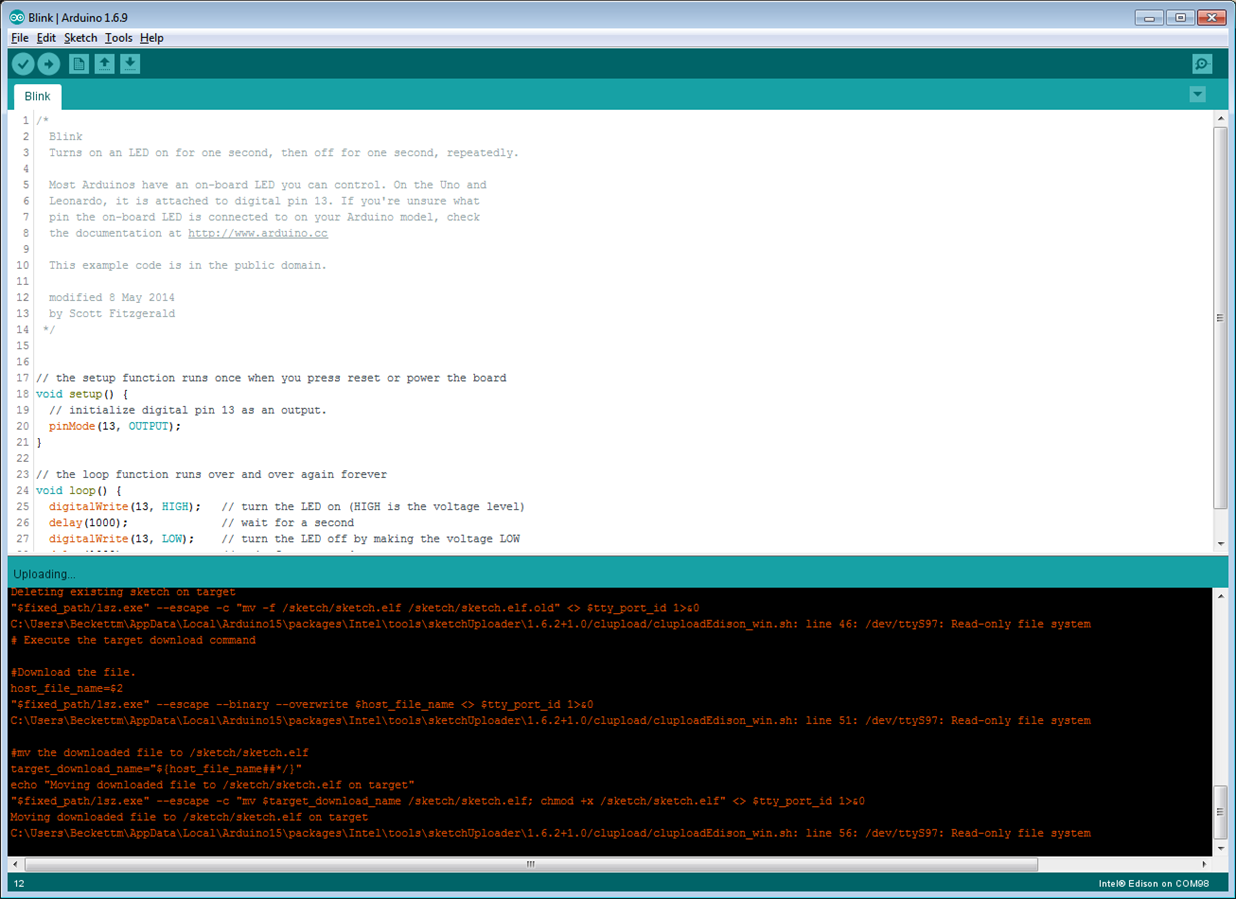Open a sketch using the Open icon
Image resolution: width=1236 pixels, height=899 pixels.
104,64
